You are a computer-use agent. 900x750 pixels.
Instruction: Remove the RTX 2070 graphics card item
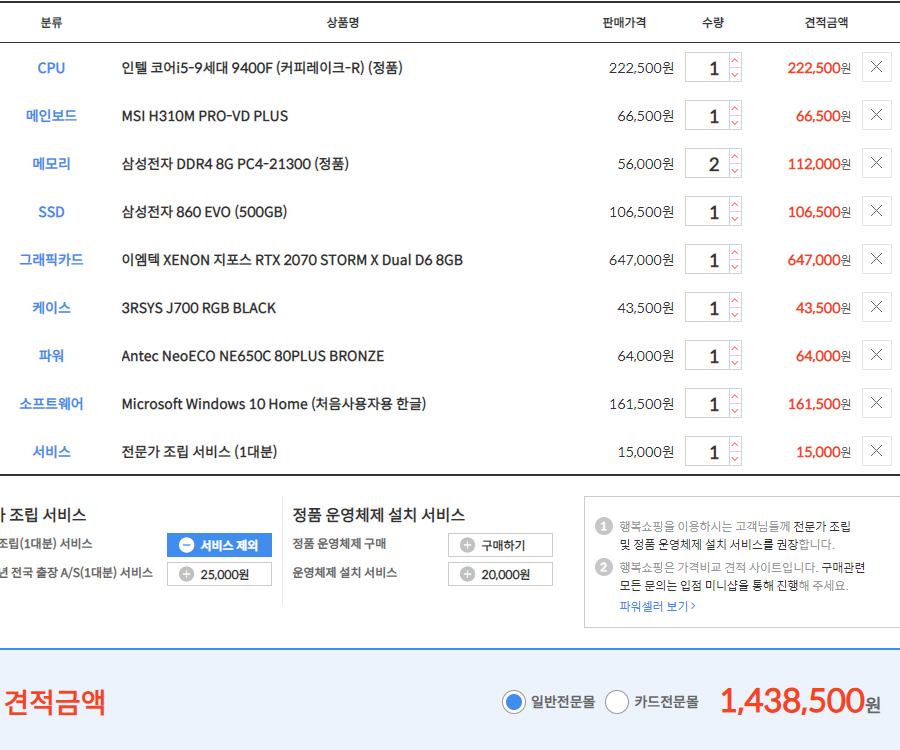[x=876, y=259]
